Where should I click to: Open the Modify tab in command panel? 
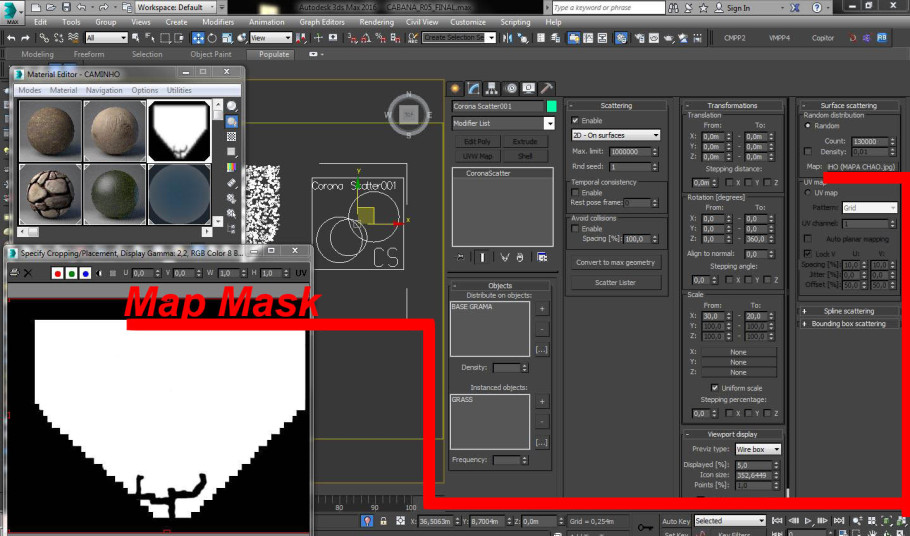474,88
